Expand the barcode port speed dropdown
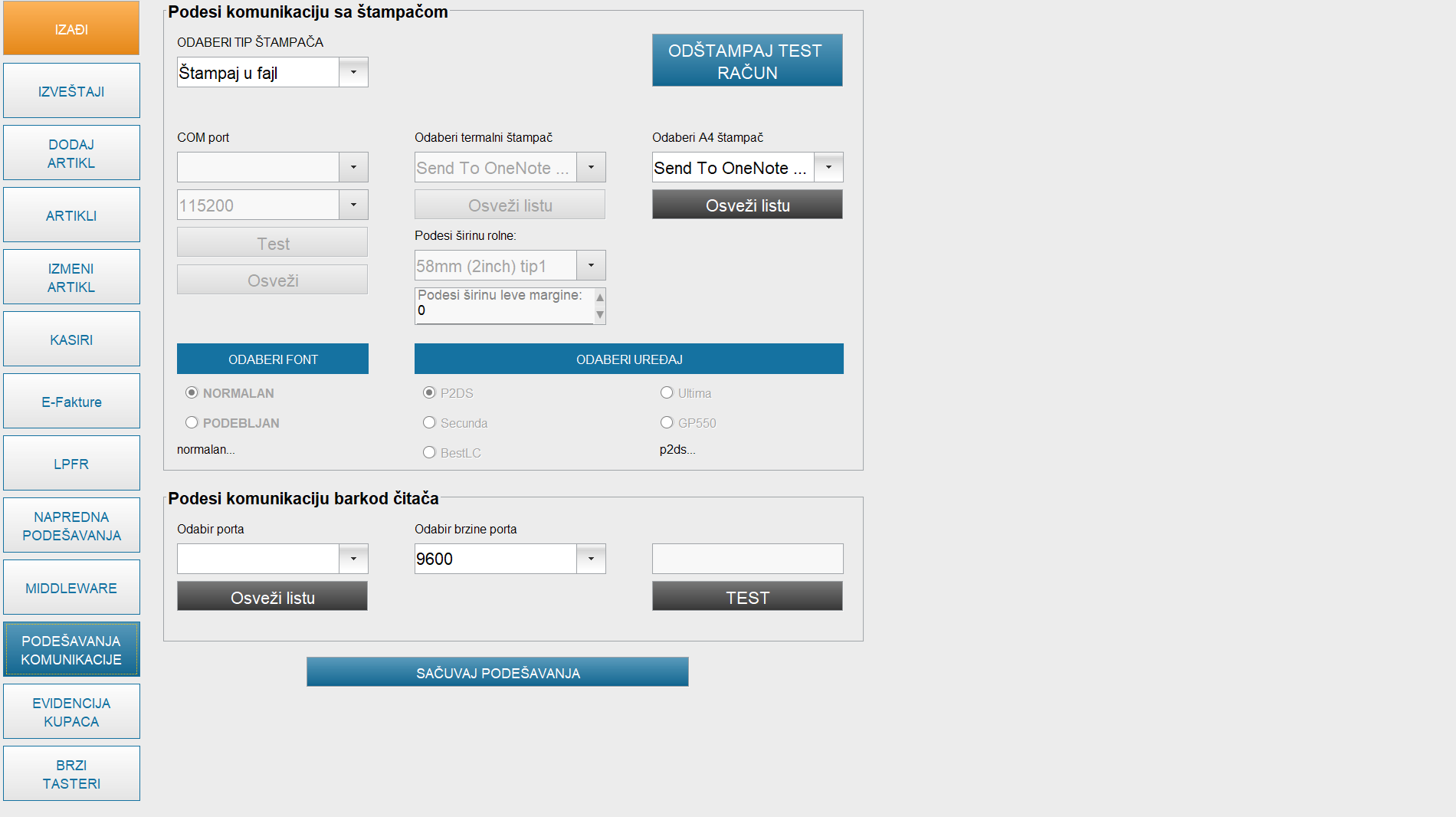The height and width of the screenshot is (817, 1456). point(591,559)
